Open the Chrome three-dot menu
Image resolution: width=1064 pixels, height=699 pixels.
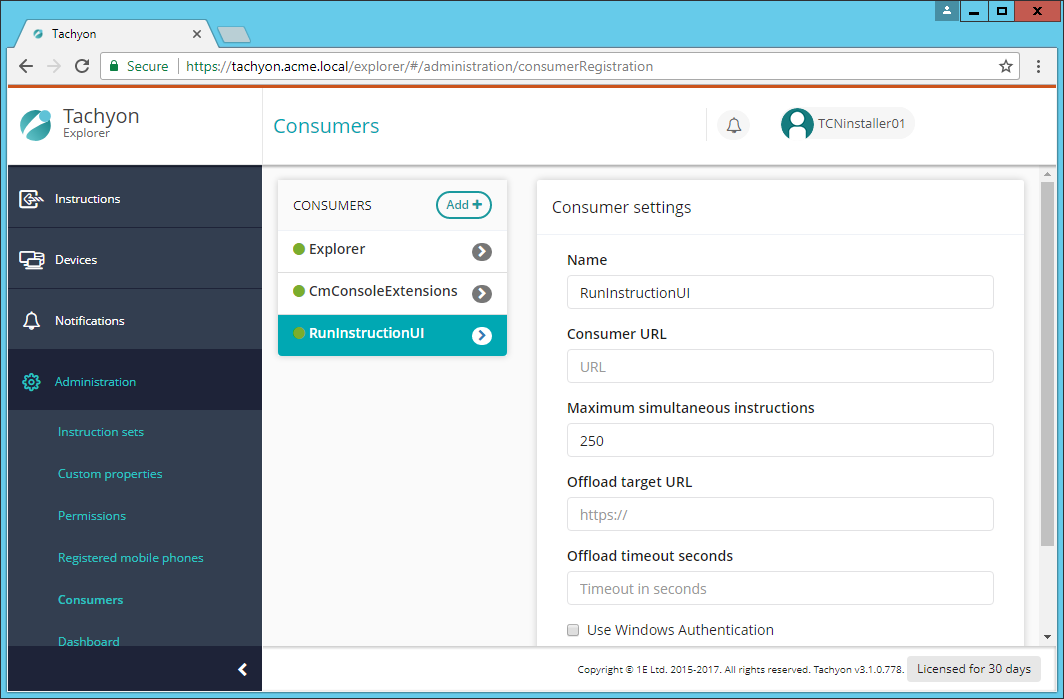[1038, 66]
